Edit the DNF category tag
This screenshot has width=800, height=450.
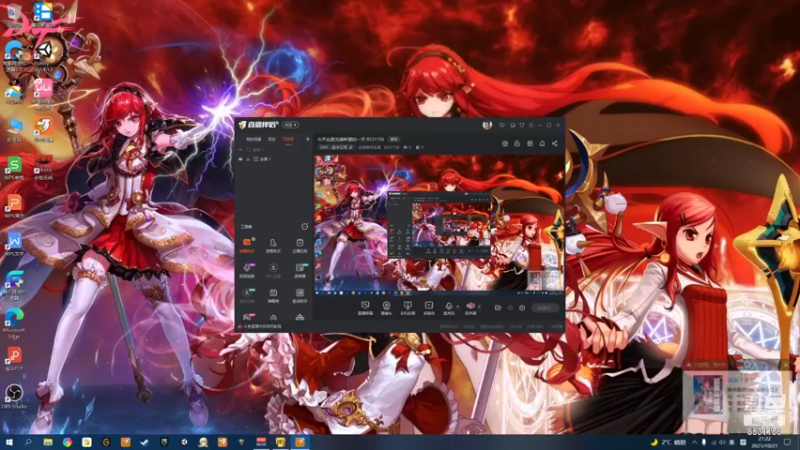[336, 147]
